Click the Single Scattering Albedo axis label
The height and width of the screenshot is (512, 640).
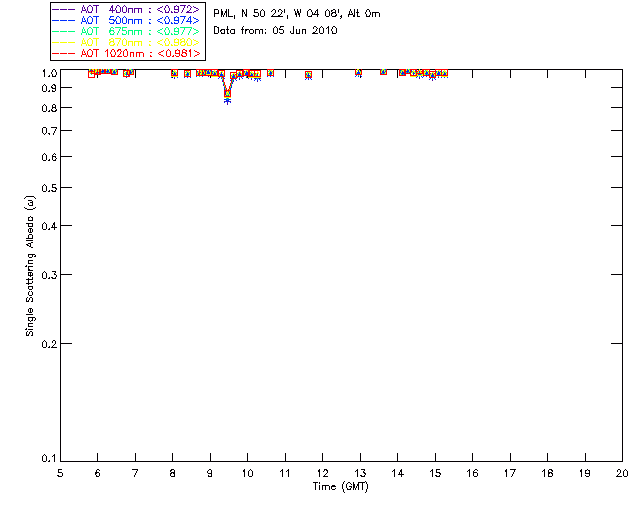30,266
